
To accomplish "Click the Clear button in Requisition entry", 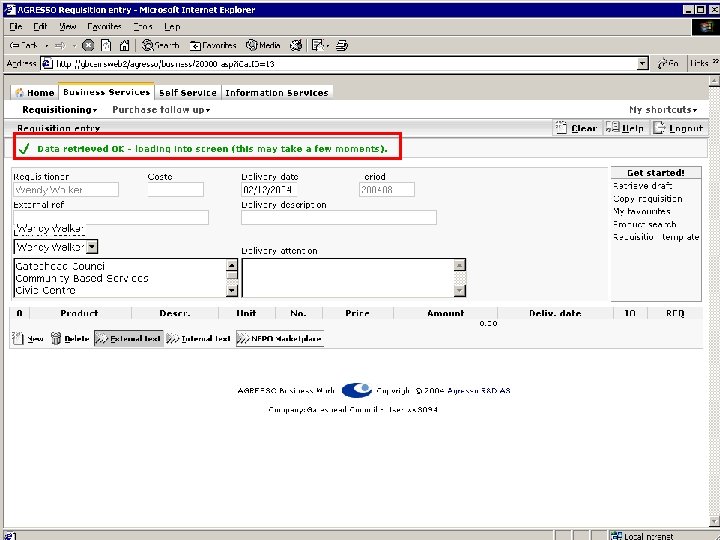I will pos(577,128).
